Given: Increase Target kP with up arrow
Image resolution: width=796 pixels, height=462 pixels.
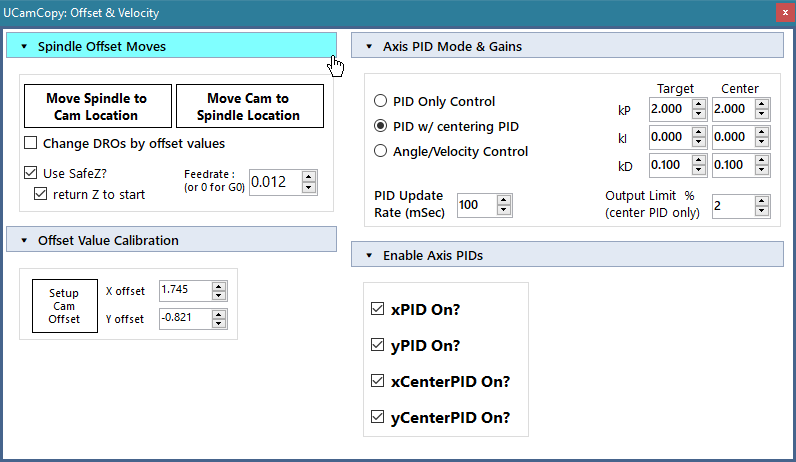Looking at the screenshot, I should [x=699, y=104].
